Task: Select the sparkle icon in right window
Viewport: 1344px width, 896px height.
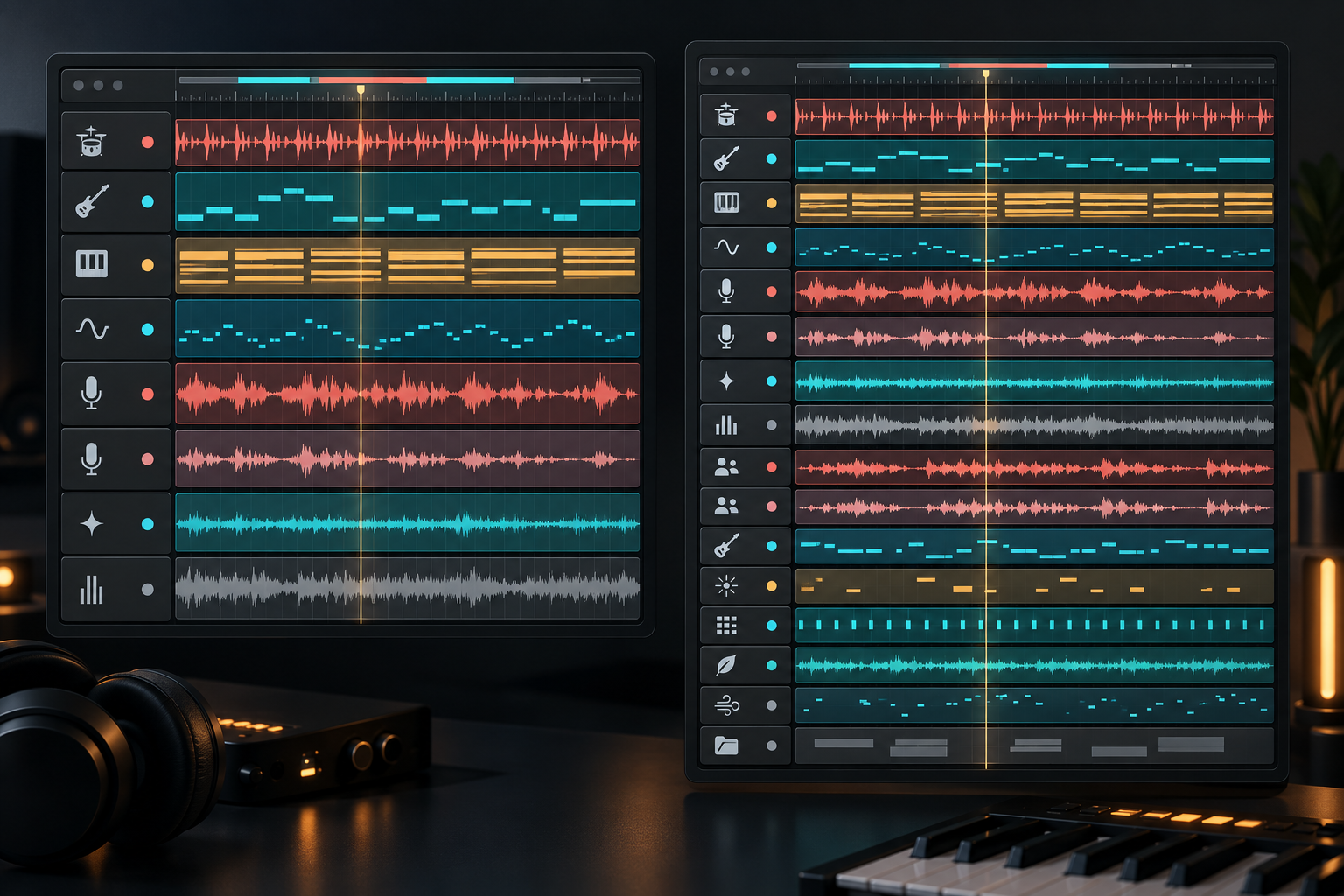Action: (726, 381)
